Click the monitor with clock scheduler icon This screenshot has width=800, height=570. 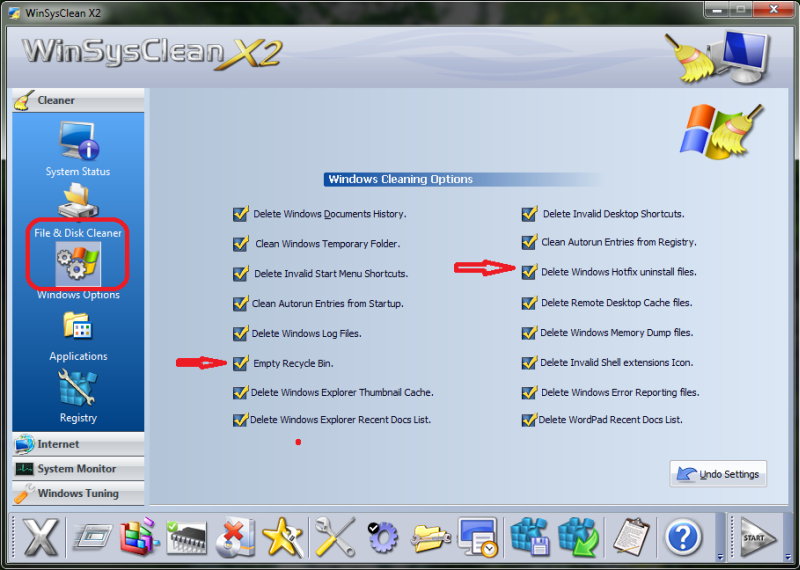[478, 537]
